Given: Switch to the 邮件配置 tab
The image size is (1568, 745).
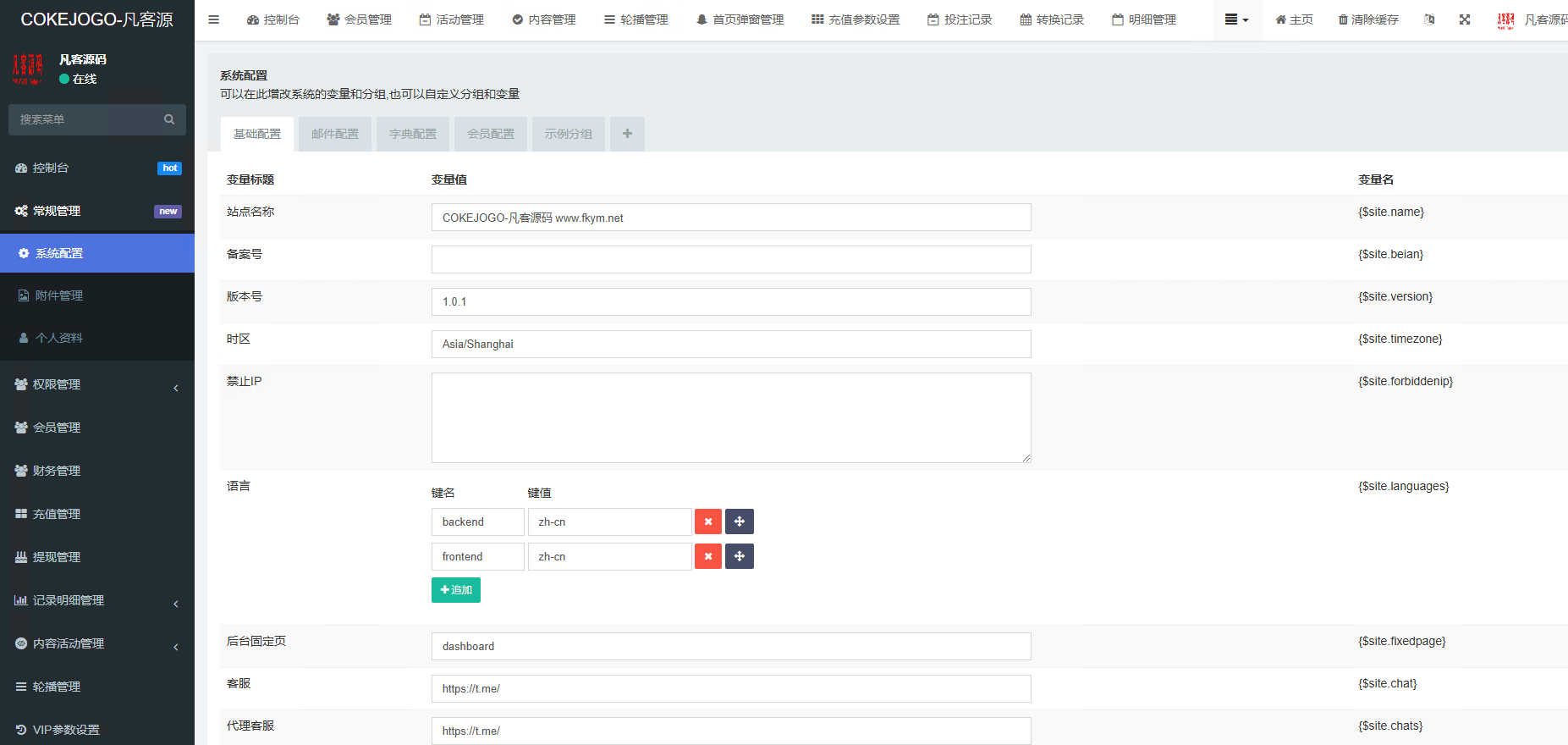Looking at the screenshot, I should [x=335, y=134].
